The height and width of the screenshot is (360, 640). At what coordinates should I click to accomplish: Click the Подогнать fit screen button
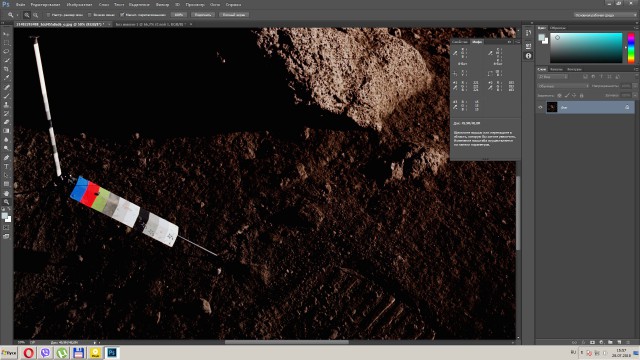click(203, 15)
